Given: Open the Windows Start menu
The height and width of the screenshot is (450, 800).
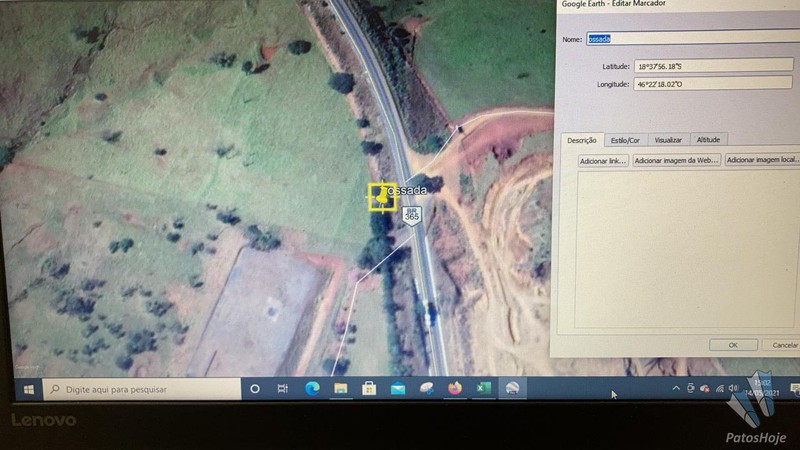Looking at the screenshot, I should pos(29,390).
